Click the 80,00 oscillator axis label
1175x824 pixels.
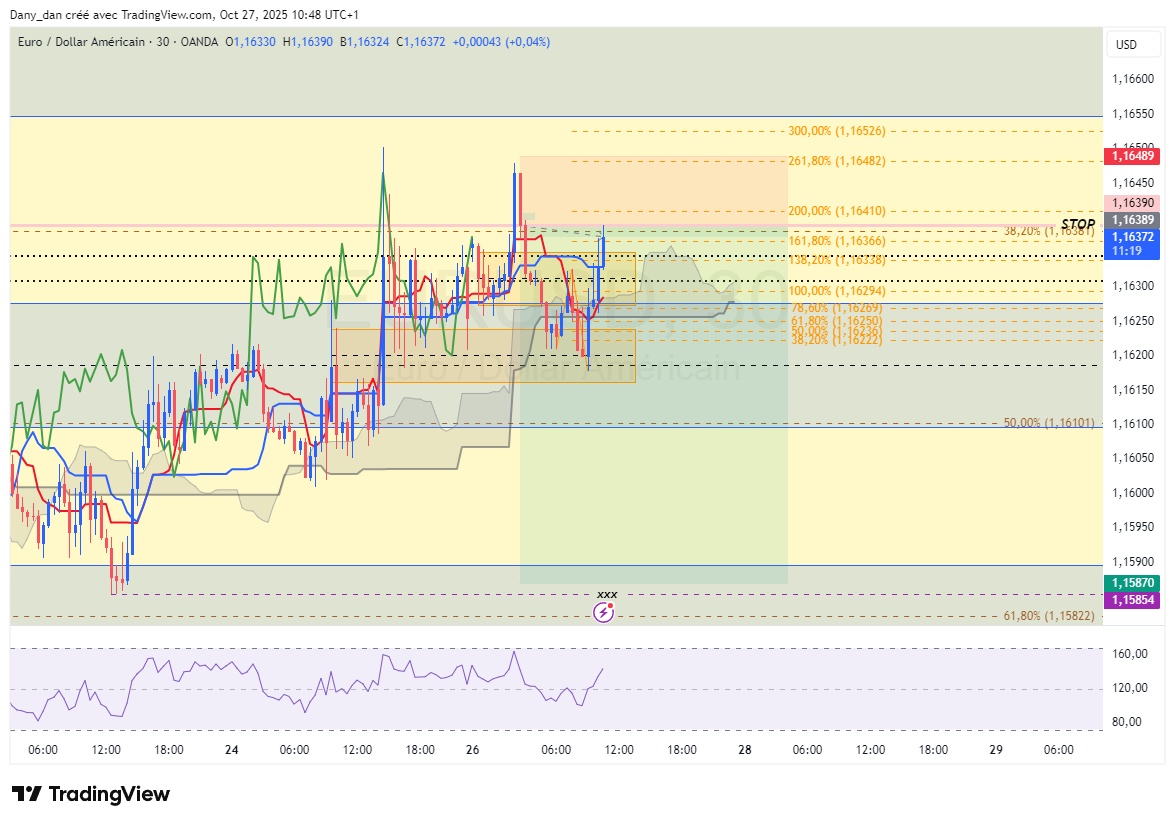1127,722
